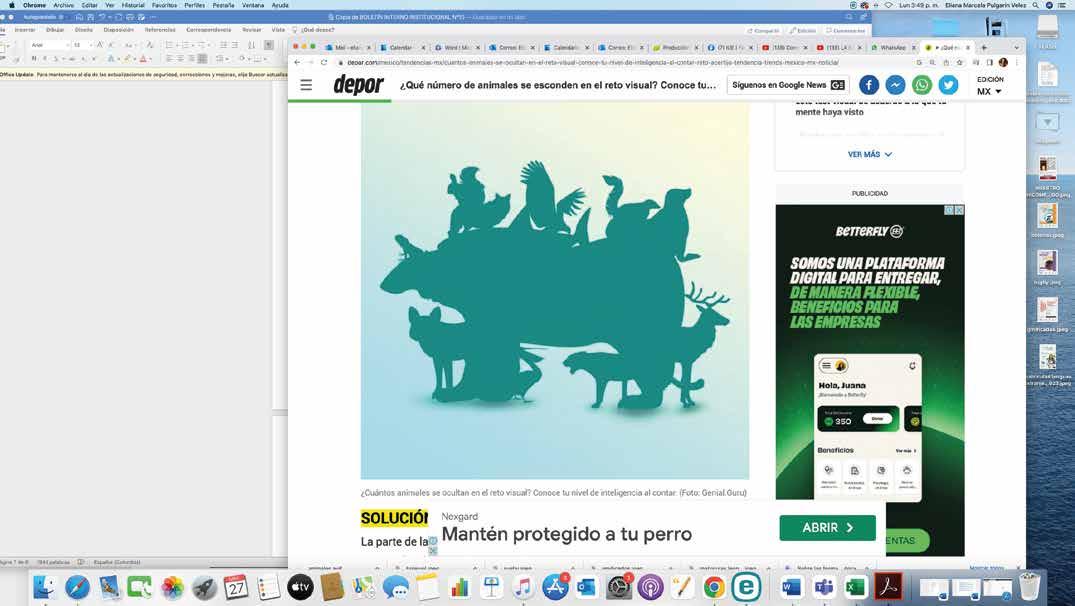Open Microsoft Teams in the Dock
The height and width of the screenshot is (606, 1075).
823,587
